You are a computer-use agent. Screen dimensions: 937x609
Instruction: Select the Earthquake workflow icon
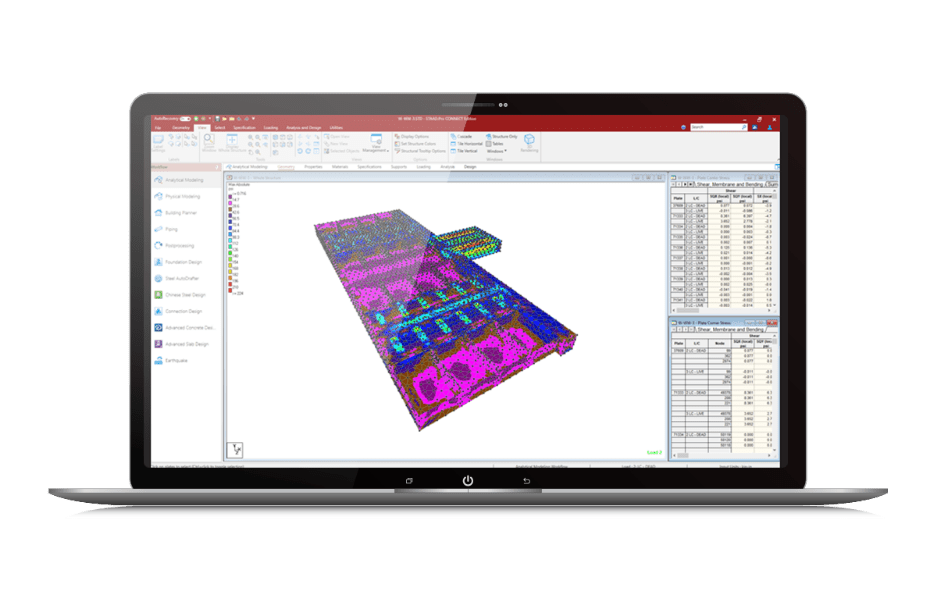click(x=176, y=360)
